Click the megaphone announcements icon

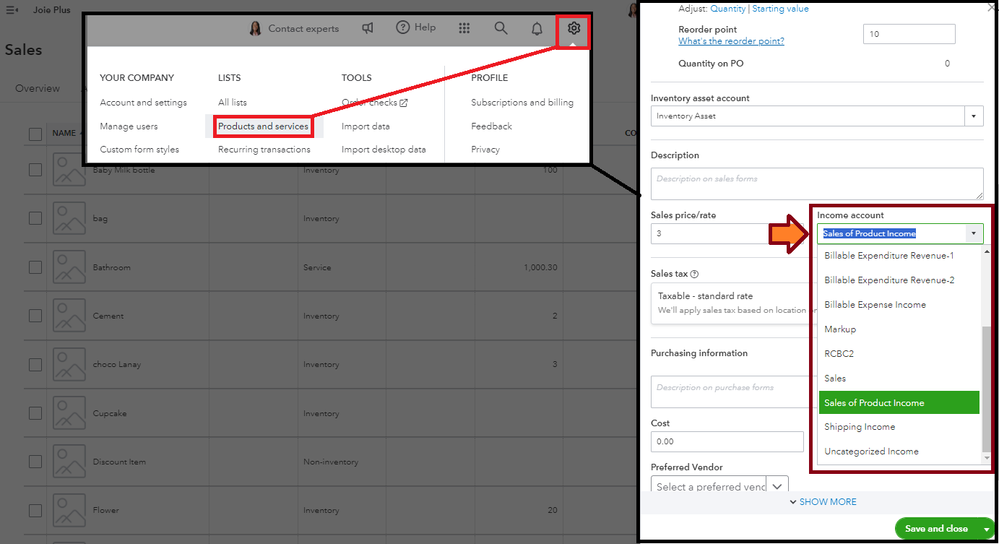368,28
